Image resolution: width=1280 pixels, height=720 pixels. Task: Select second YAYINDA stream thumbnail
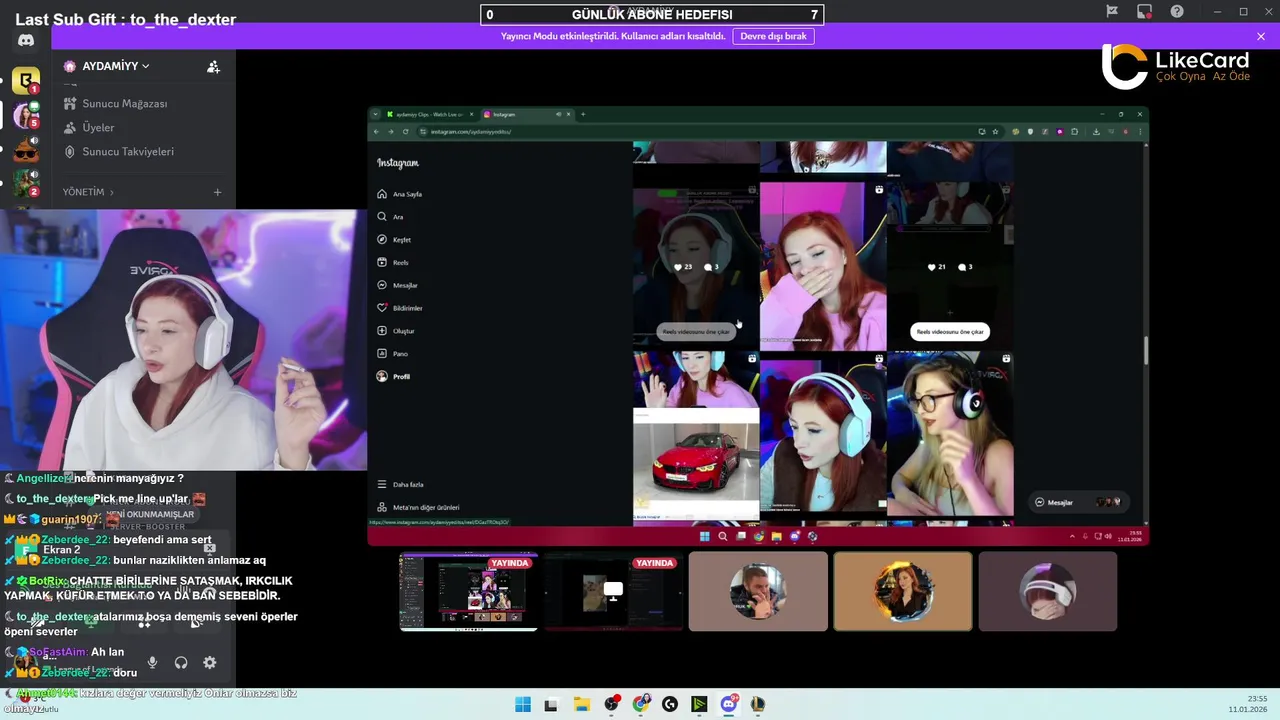(613, 591)
